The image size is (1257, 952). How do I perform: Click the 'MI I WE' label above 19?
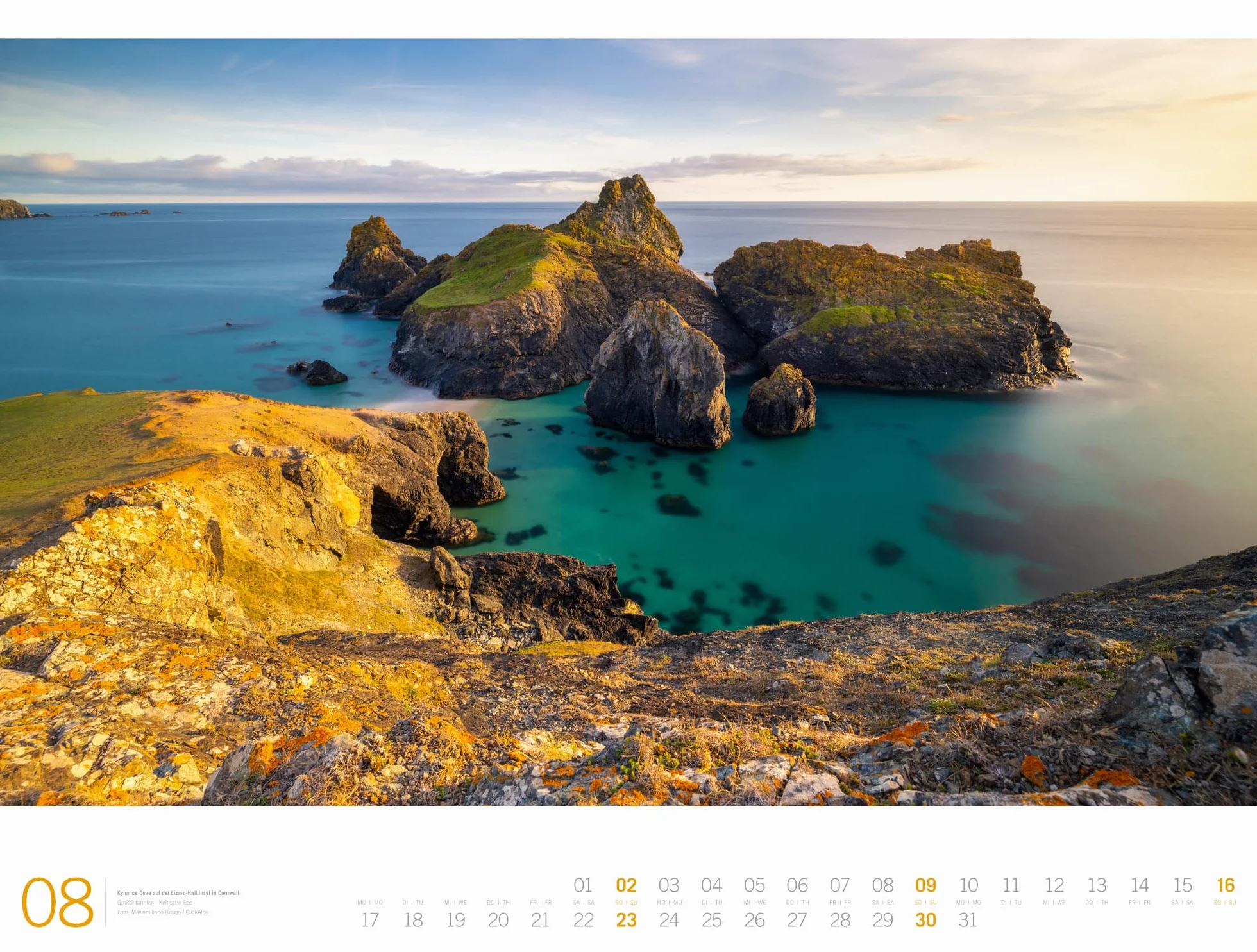click(456, 903)
